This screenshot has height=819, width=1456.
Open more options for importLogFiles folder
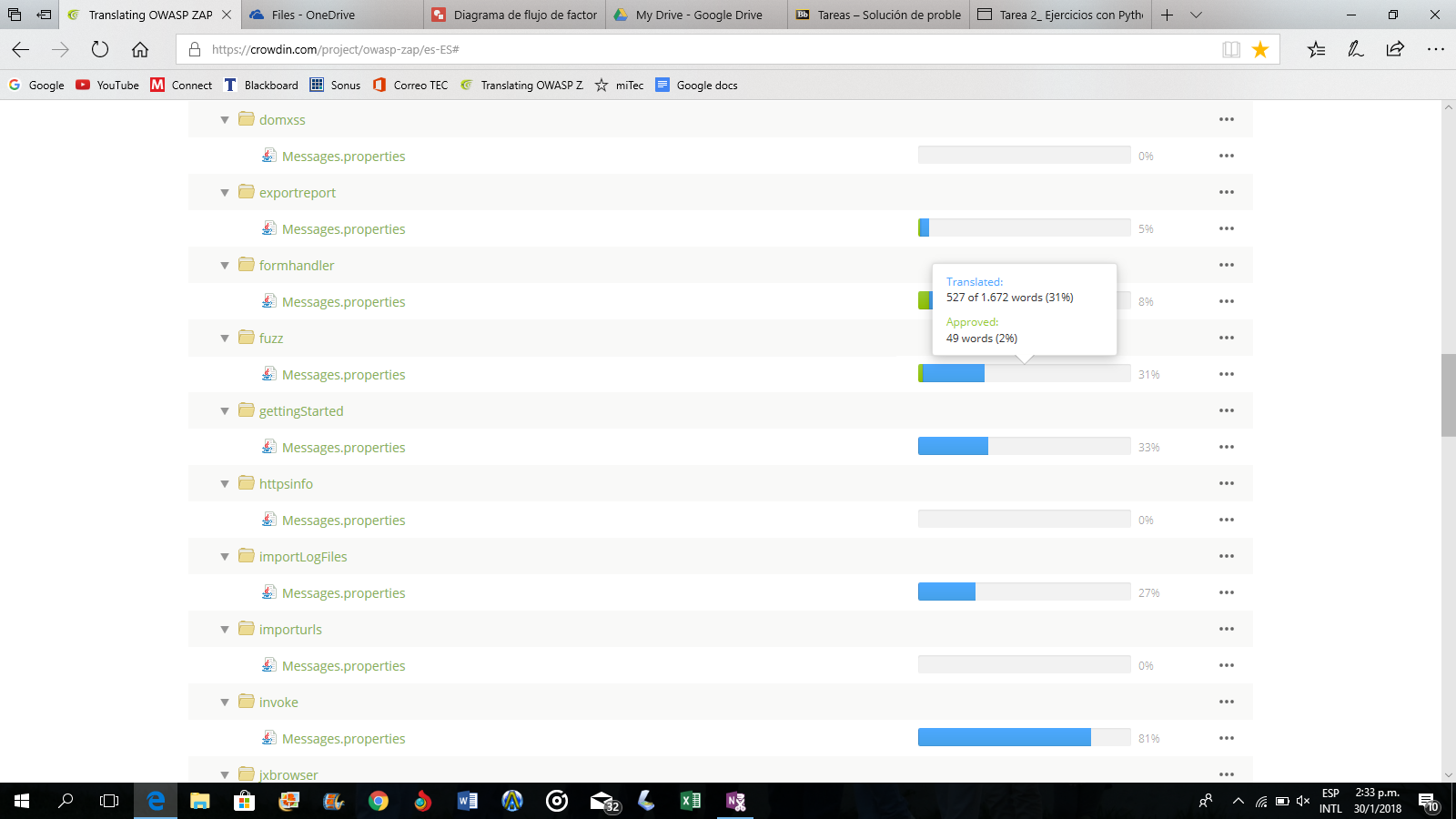[1227, 556]
